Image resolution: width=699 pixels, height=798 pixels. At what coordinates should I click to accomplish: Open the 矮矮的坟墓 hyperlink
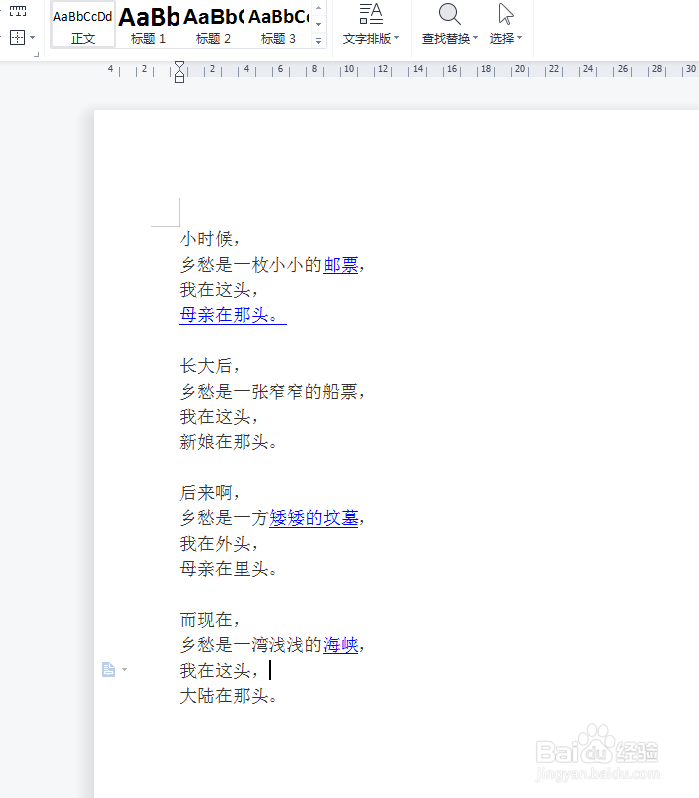(314, 518)
